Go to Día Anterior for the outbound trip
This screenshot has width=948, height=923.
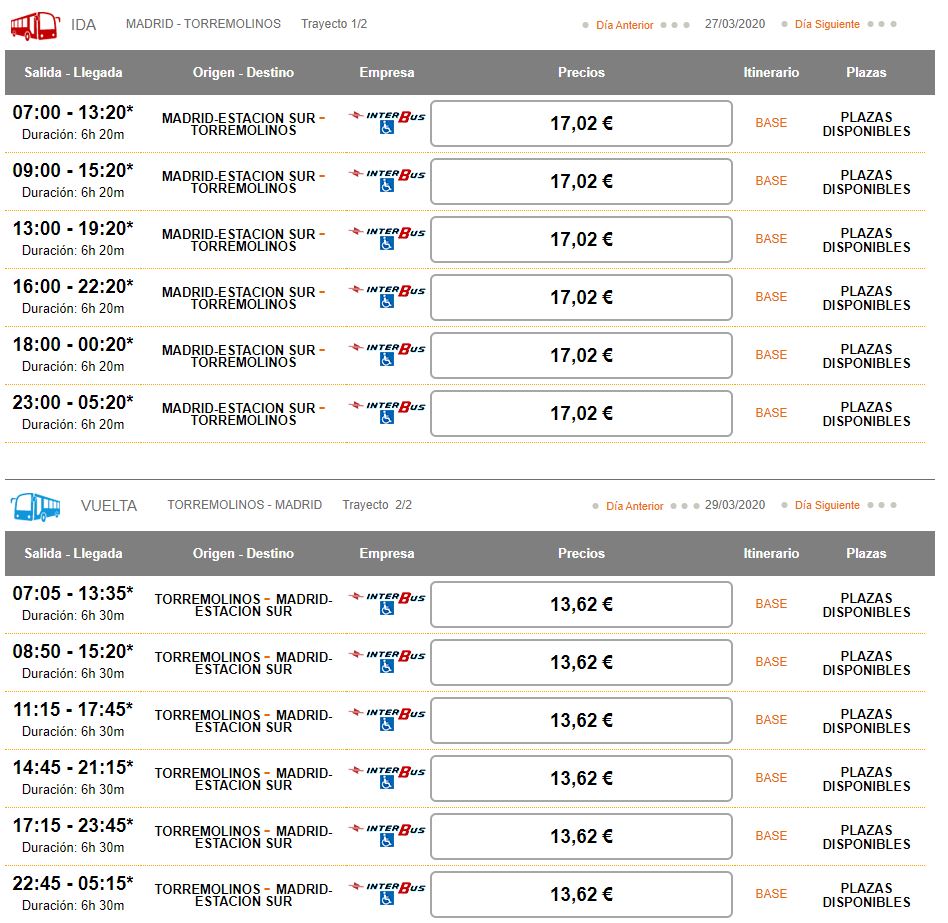click(625, 25)
